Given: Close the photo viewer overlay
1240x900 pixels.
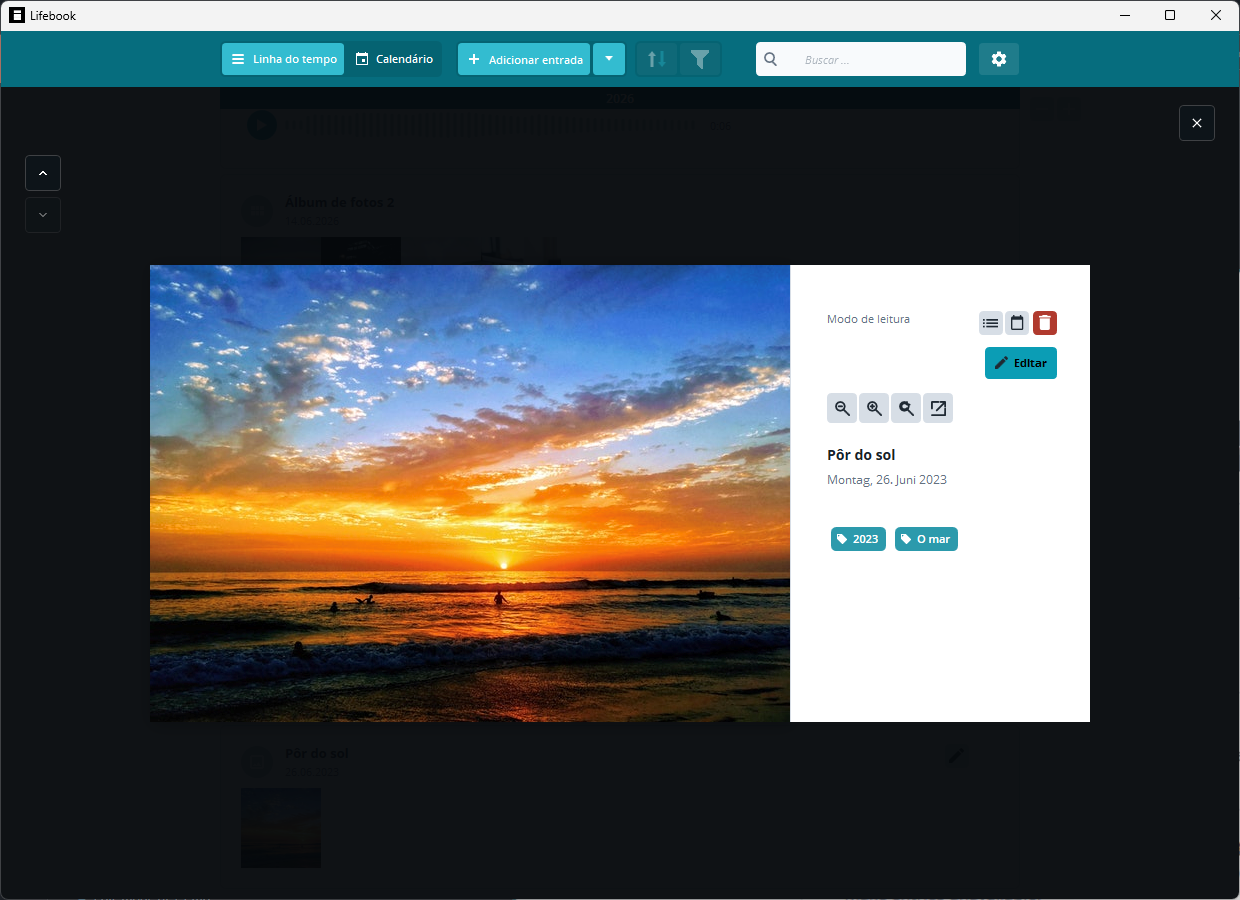Looking at the screenshot, I should pyautogui.click(x=1197, y=123).
